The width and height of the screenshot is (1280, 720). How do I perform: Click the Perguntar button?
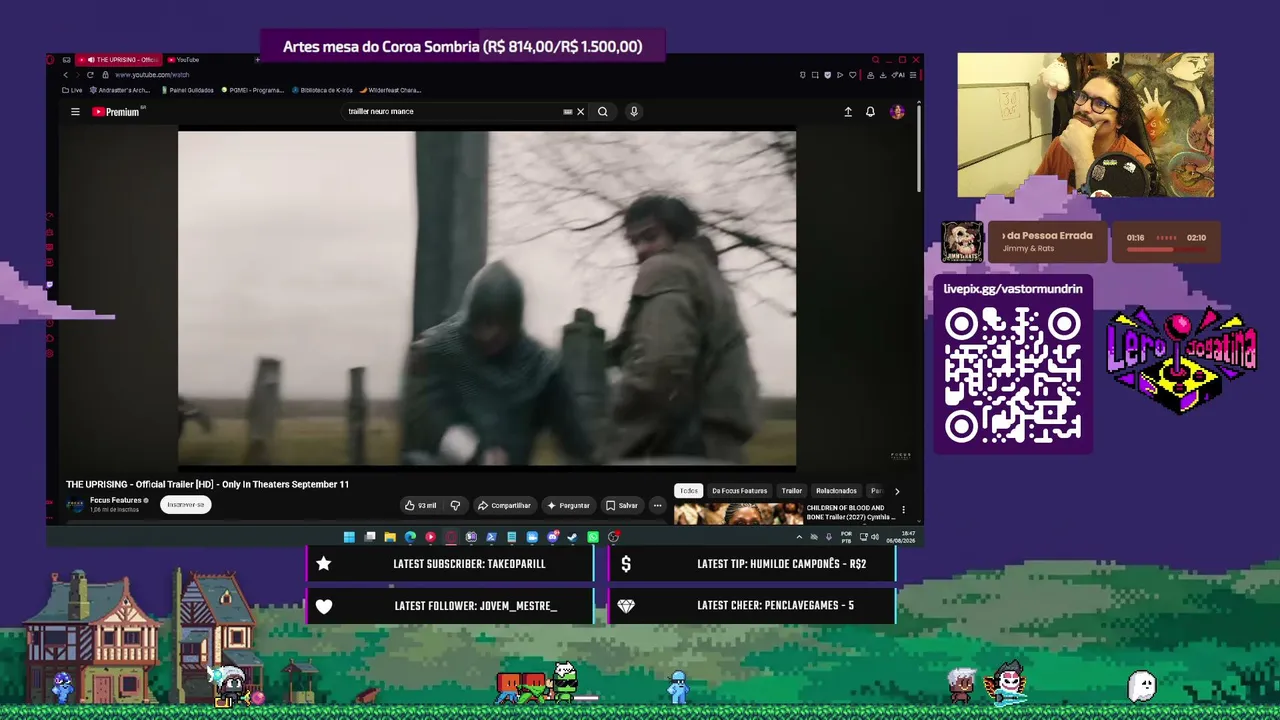[568, 505]
